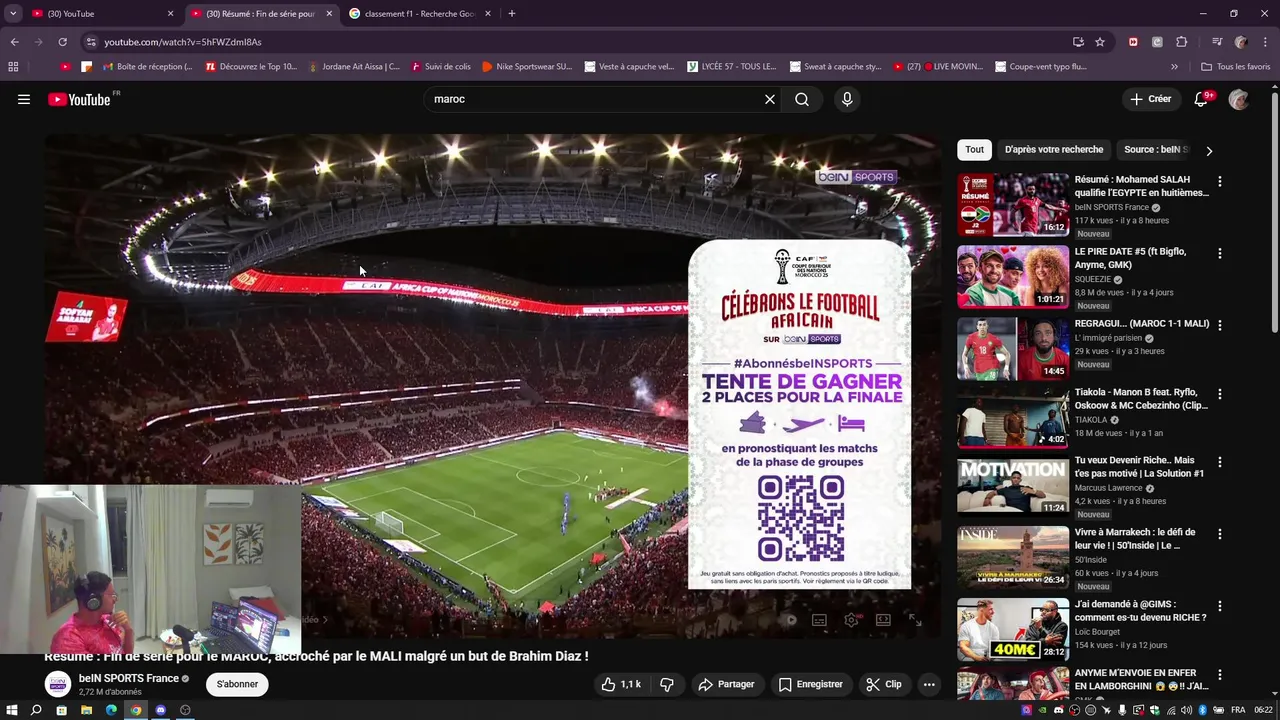Open the notifications bell

pos(1201,99)
